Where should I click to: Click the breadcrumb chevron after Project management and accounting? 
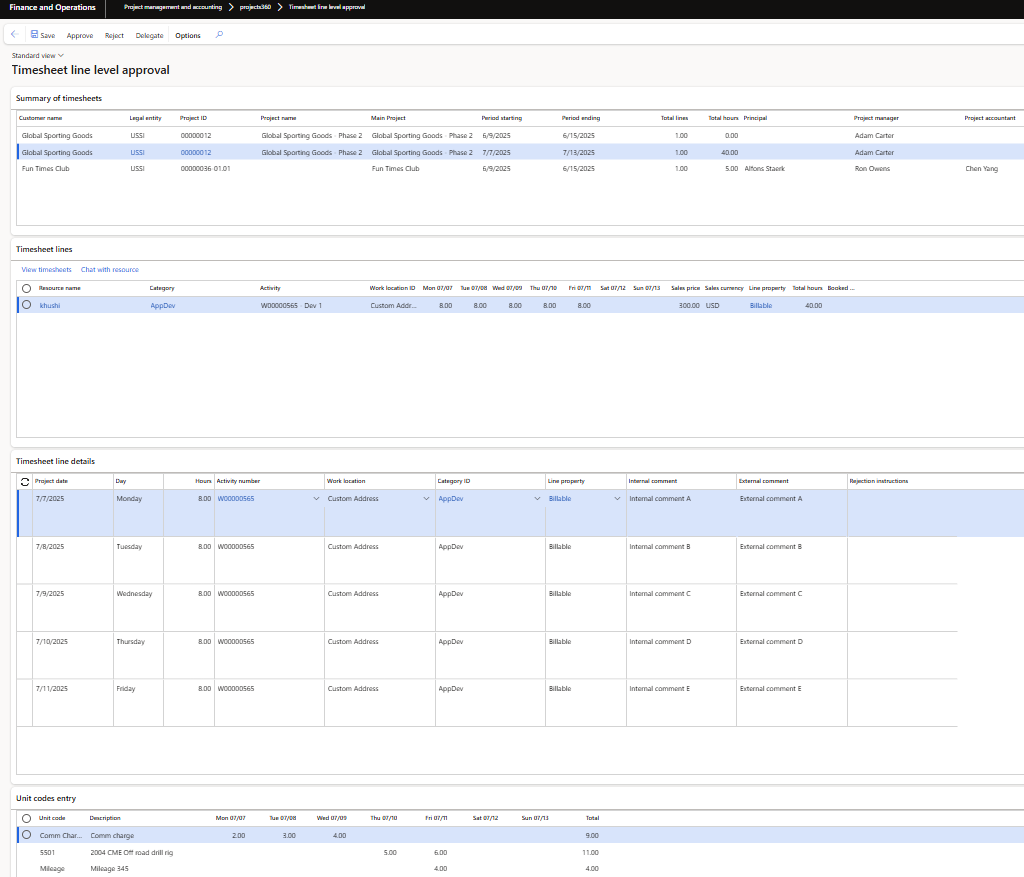[x=231, y=7]
